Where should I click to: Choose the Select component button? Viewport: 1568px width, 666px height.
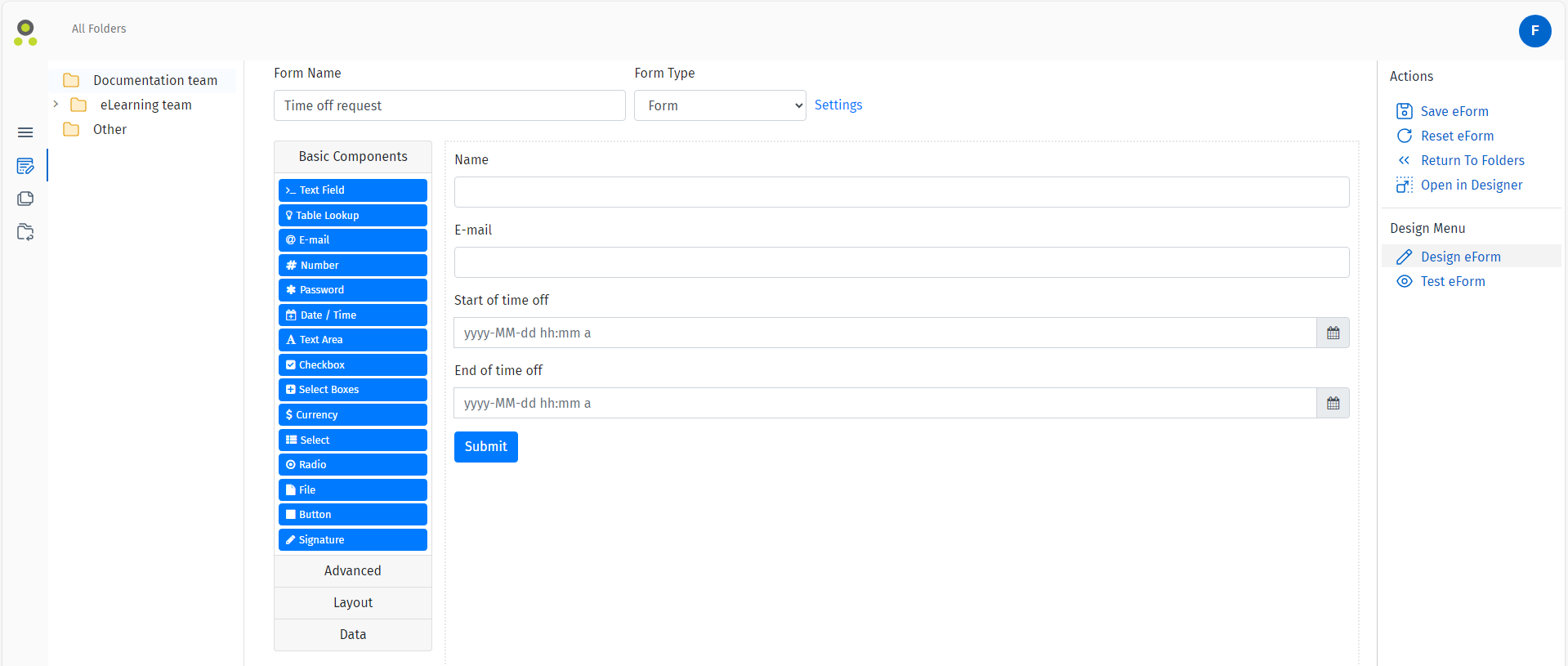click(353, 440)
